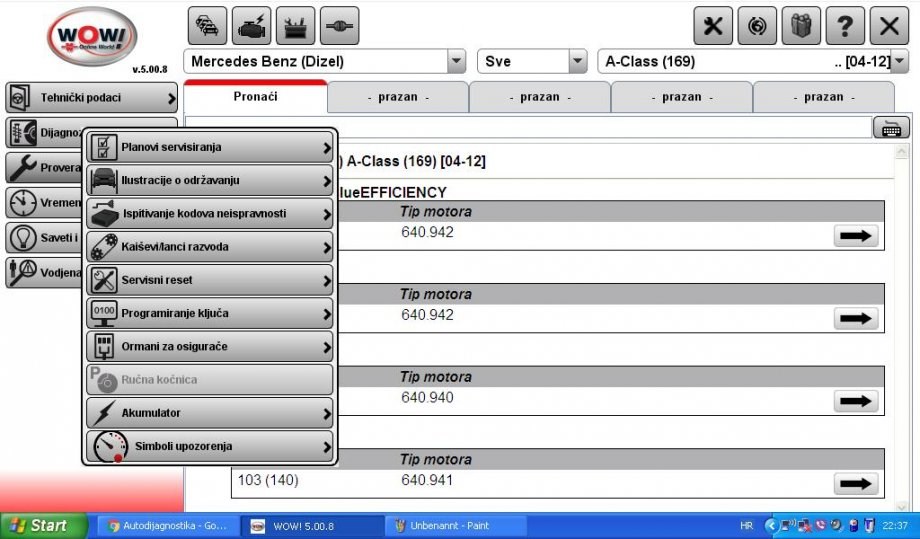Open Simboli upozorenja menu item
The height and width of the screenshot is (539, 920).
coord(210,446)
